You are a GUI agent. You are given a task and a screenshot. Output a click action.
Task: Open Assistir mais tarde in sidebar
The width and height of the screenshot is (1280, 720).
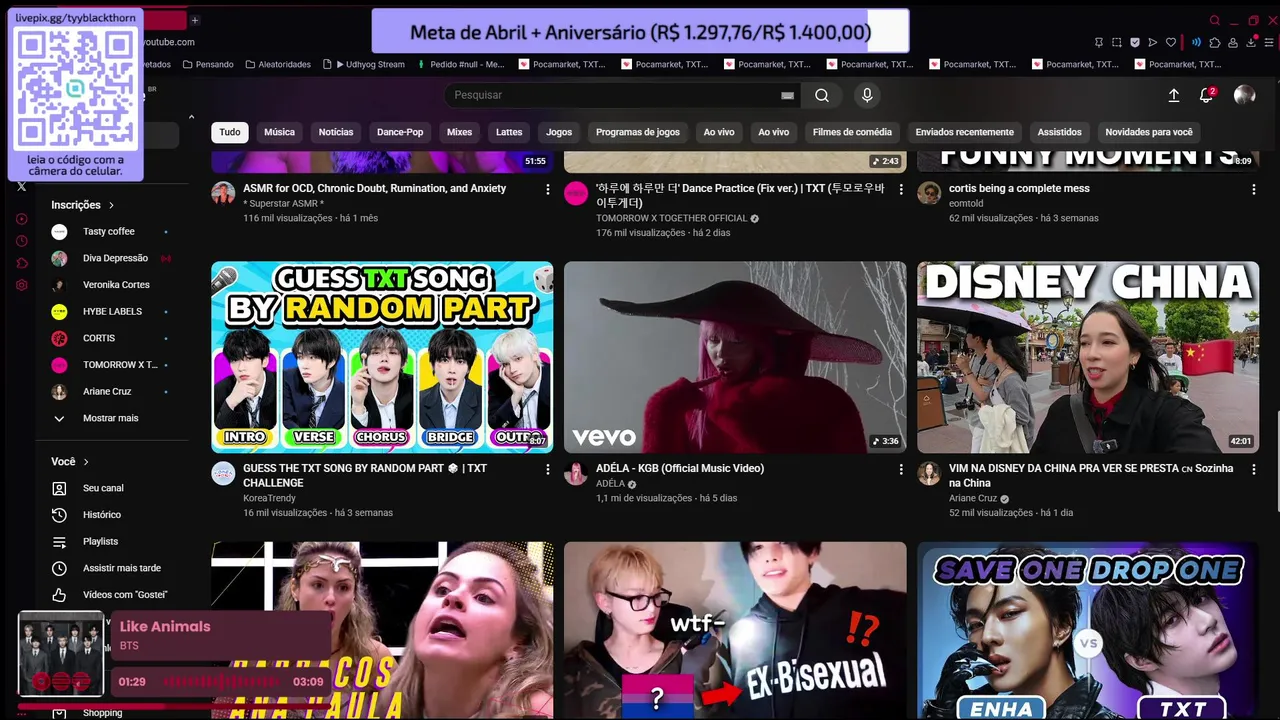click(x=110, y=568)
